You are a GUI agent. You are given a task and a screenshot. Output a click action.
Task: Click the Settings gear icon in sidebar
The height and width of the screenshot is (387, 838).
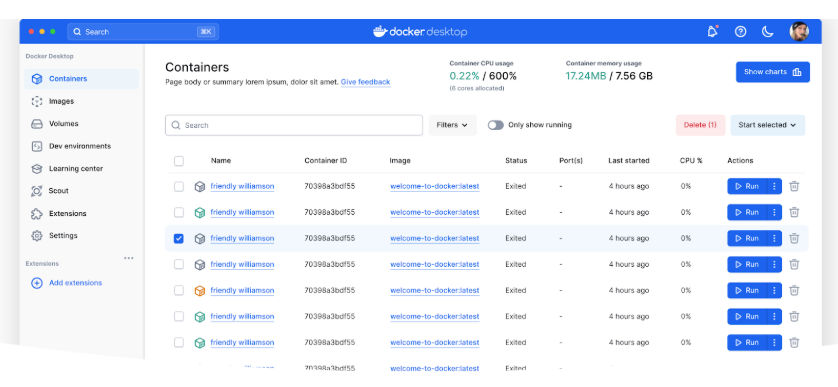(x=37, y=236)
